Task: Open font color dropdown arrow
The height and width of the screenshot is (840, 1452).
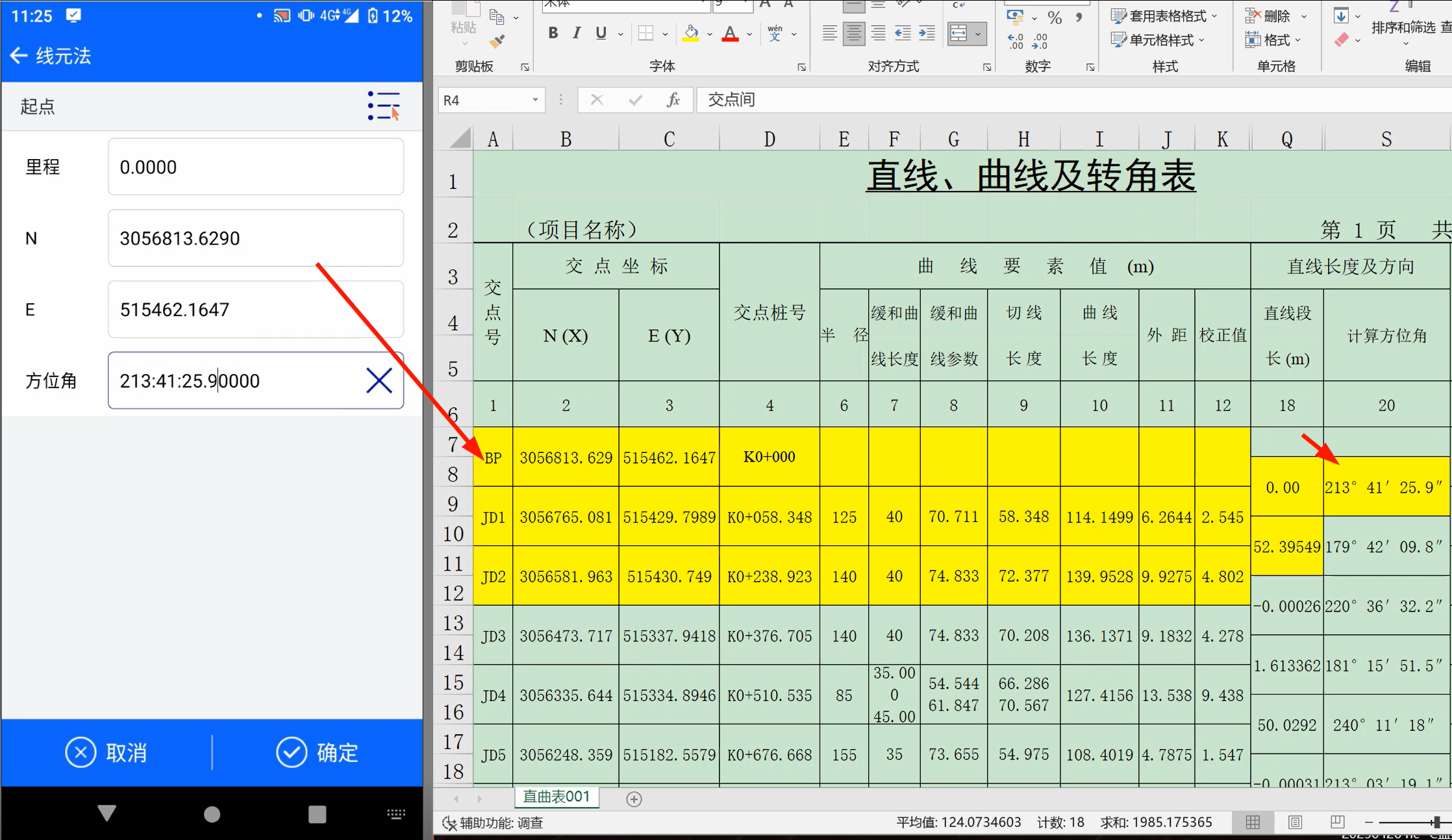Action: [749, 34]
